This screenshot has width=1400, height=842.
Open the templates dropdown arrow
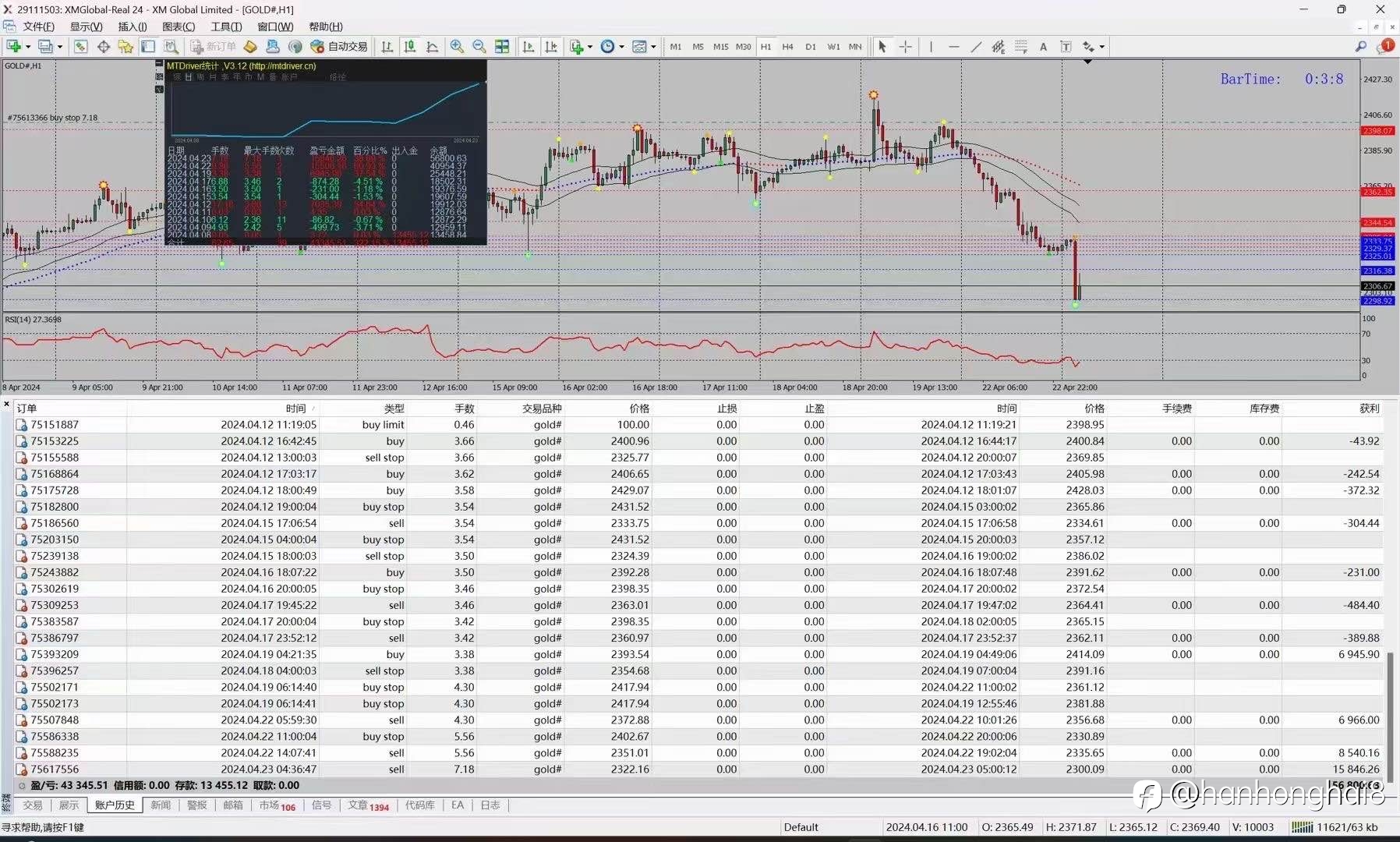click(653, 47)
